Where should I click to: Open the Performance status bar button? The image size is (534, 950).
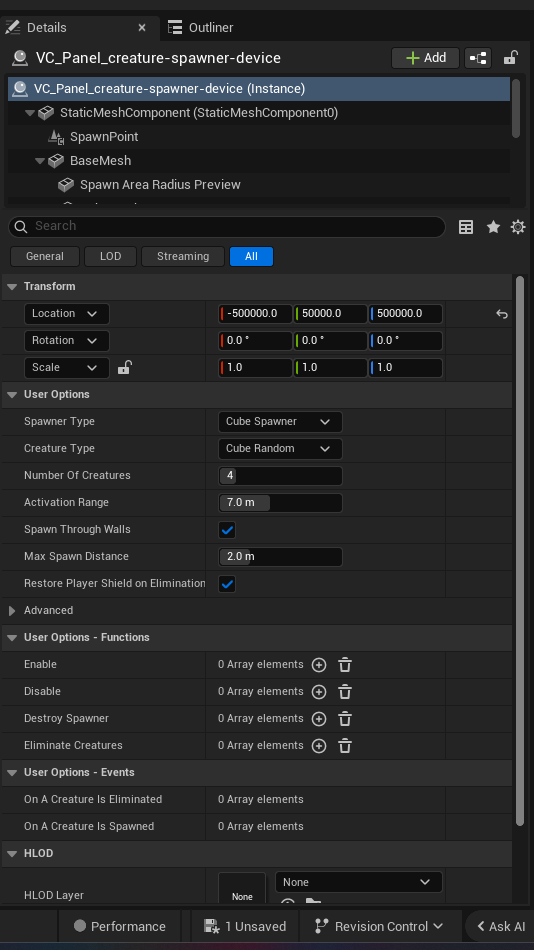119,926
